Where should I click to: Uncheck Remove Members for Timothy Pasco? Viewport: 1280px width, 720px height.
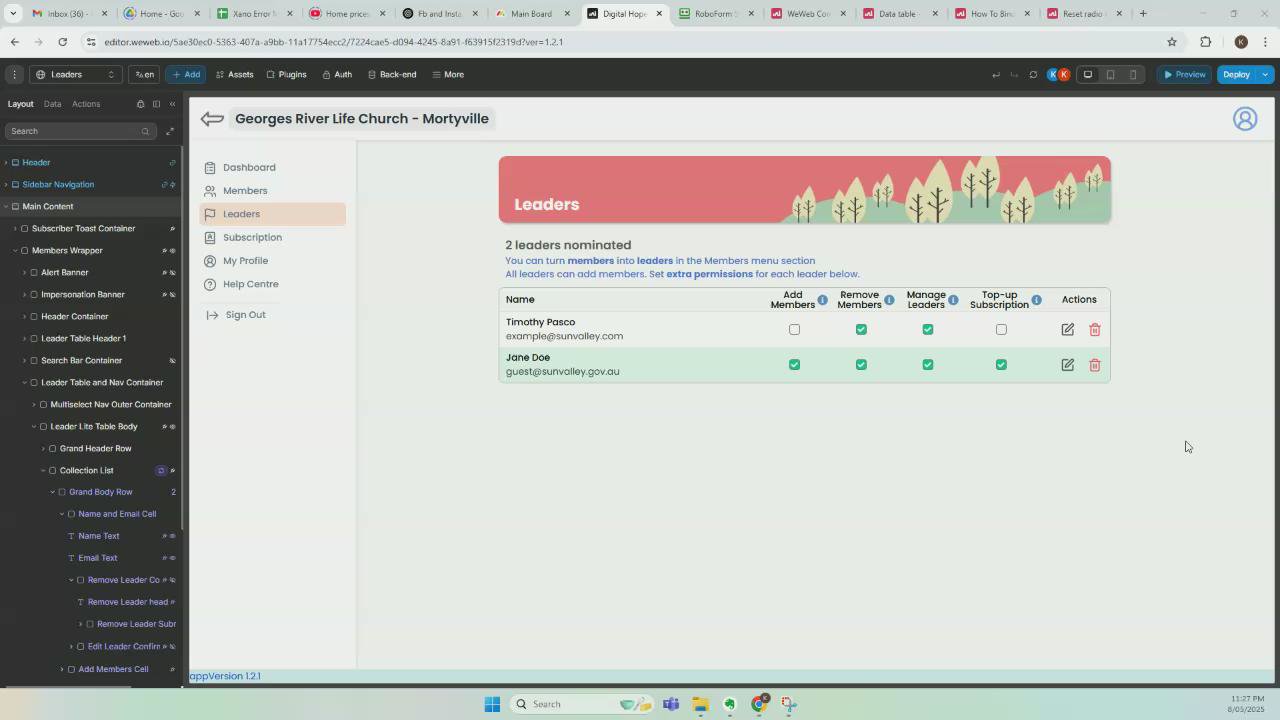click(x=861, y=330)
